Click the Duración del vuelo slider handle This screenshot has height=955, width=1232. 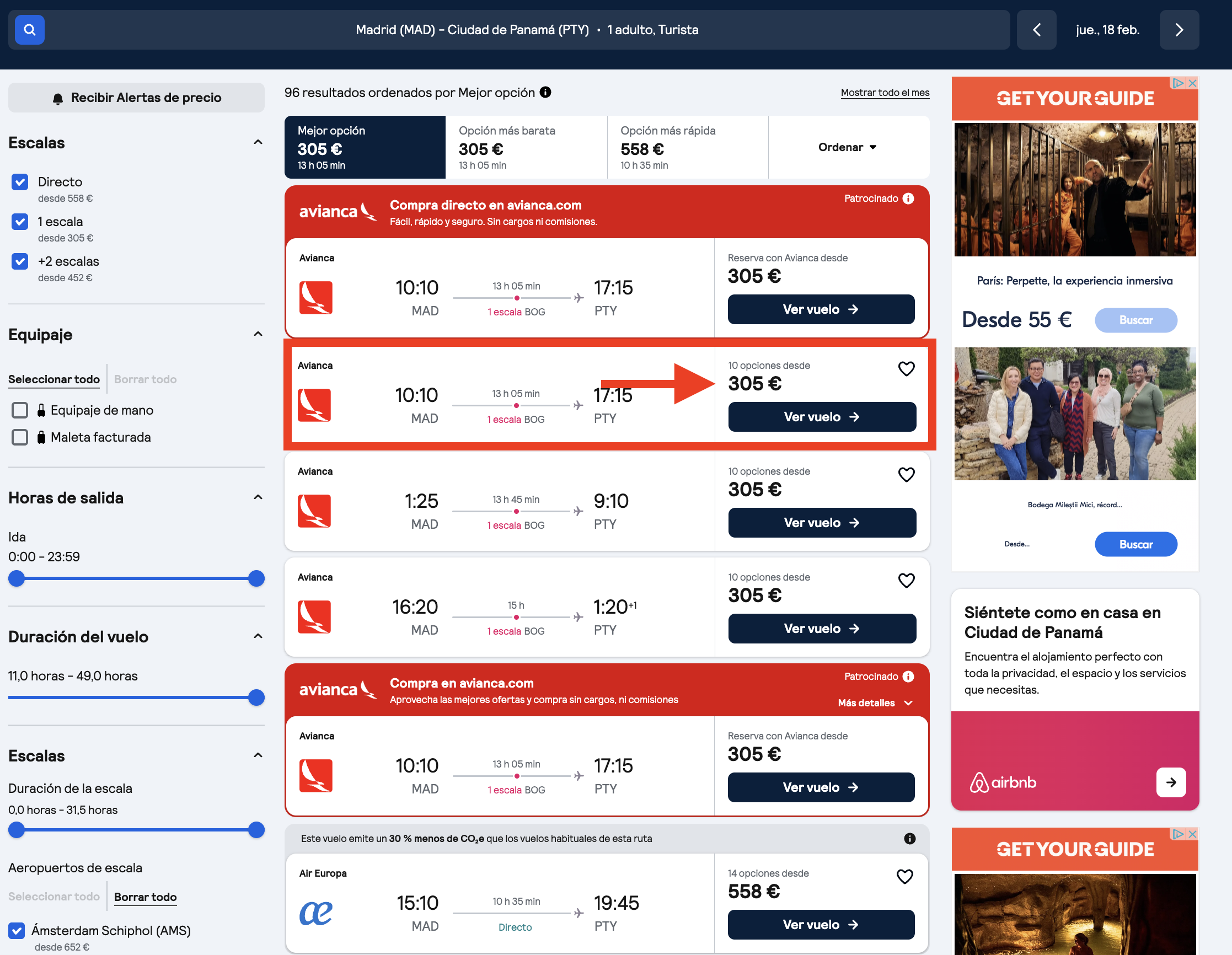[x=256, y=698]
